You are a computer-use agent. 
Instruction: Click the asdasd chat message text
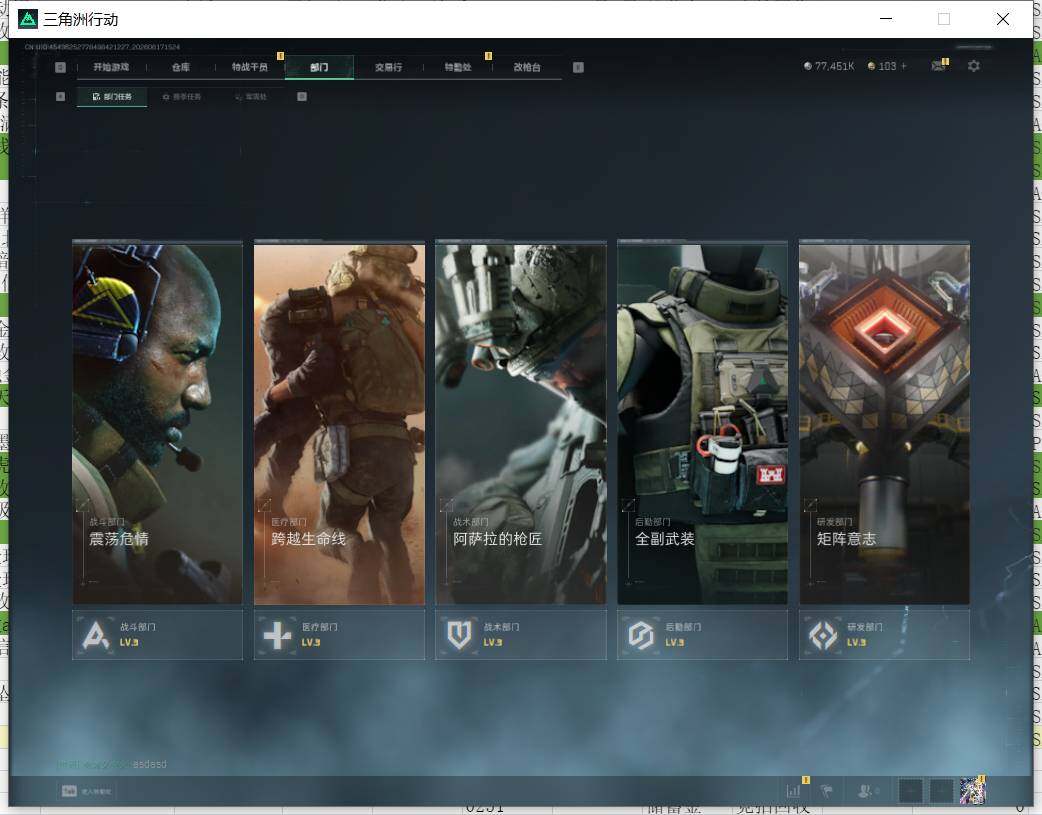(x=150, y=764)
